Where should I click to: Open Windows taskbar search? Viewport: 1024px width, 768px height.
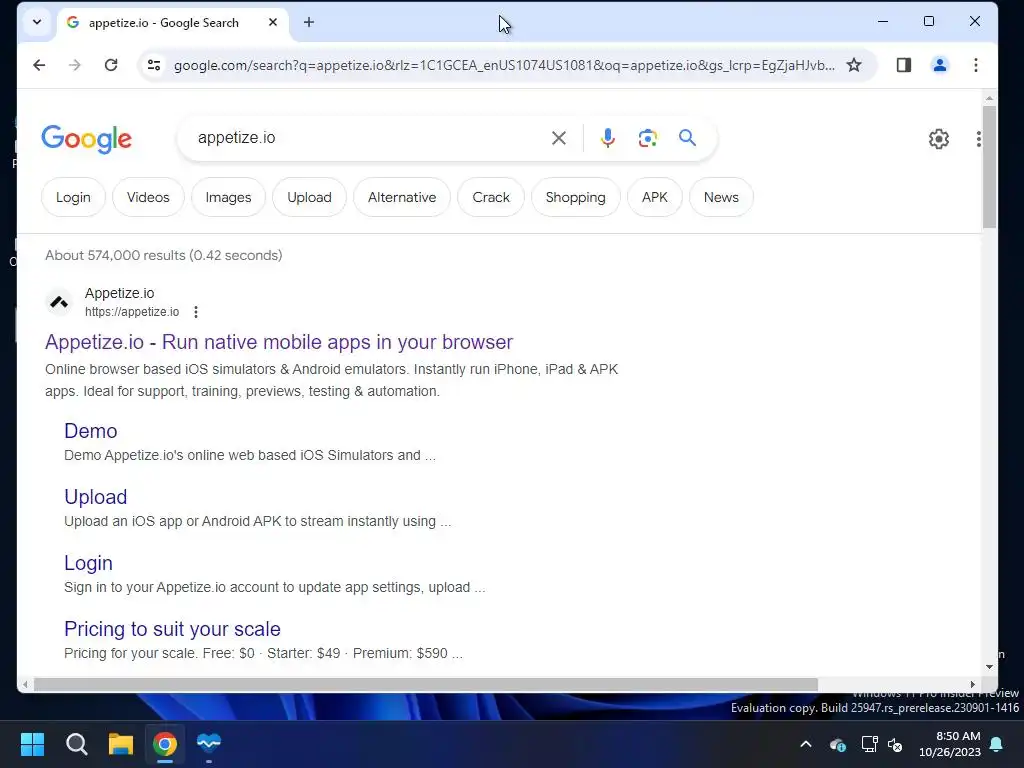pyautogui.click(x=76, y=744)
